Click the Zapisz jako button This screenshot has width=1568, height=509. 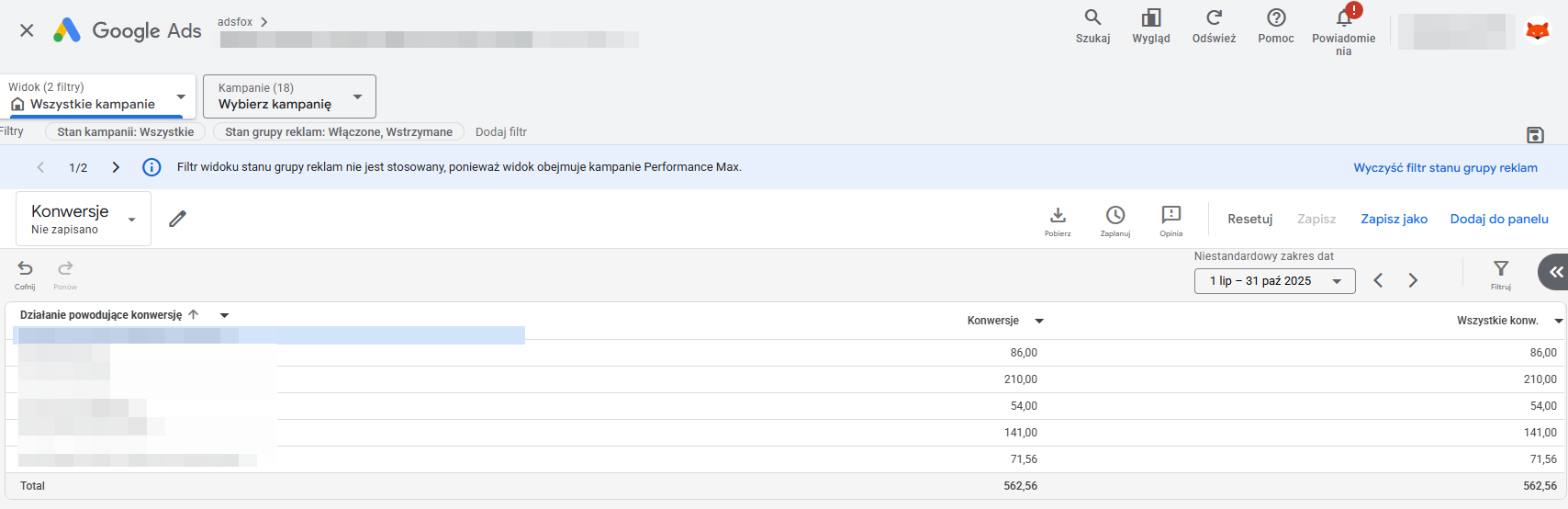coord(1394,219)
